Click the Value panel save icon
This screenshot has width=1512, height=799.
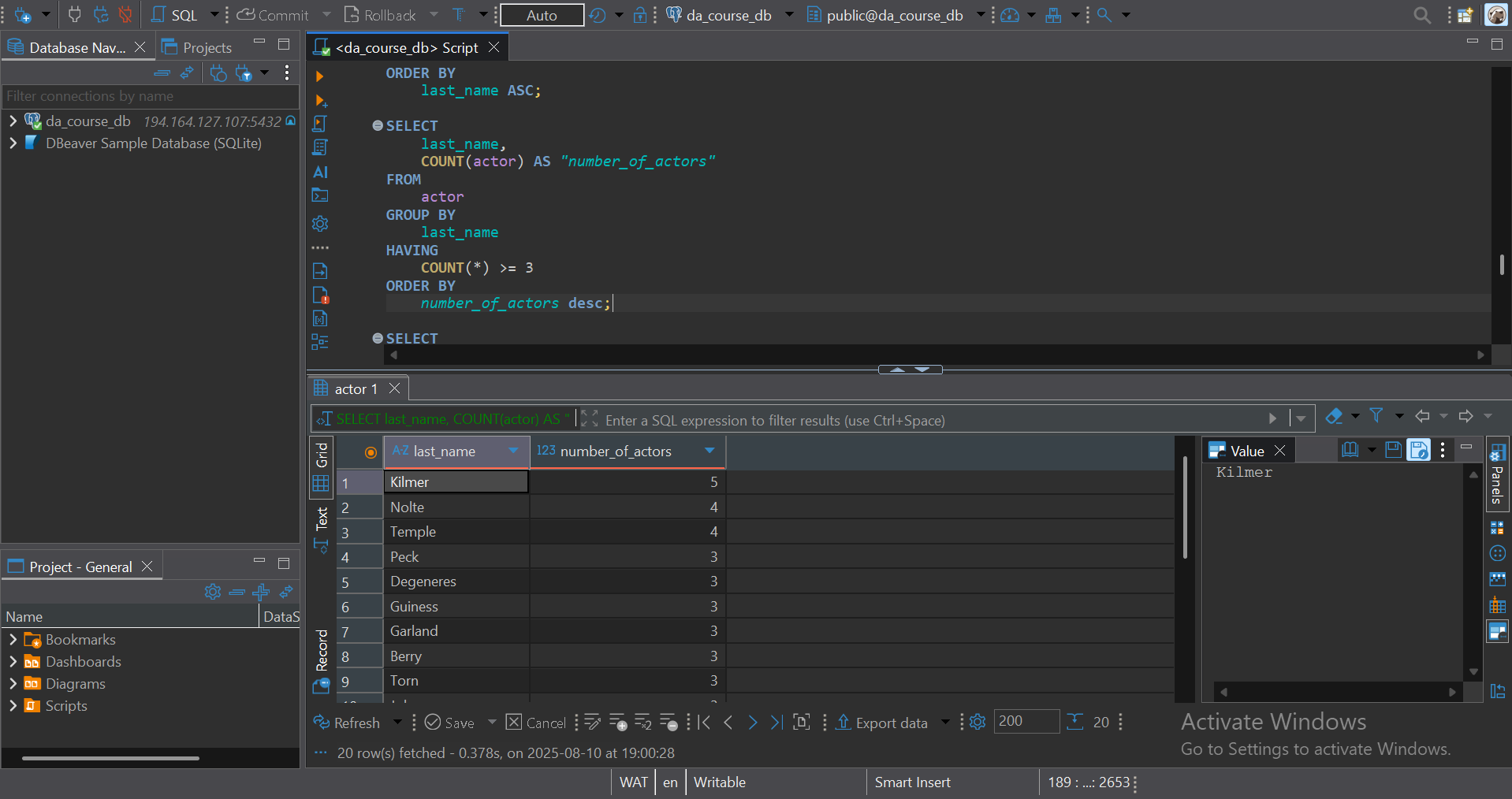[x=1393, y=450]
